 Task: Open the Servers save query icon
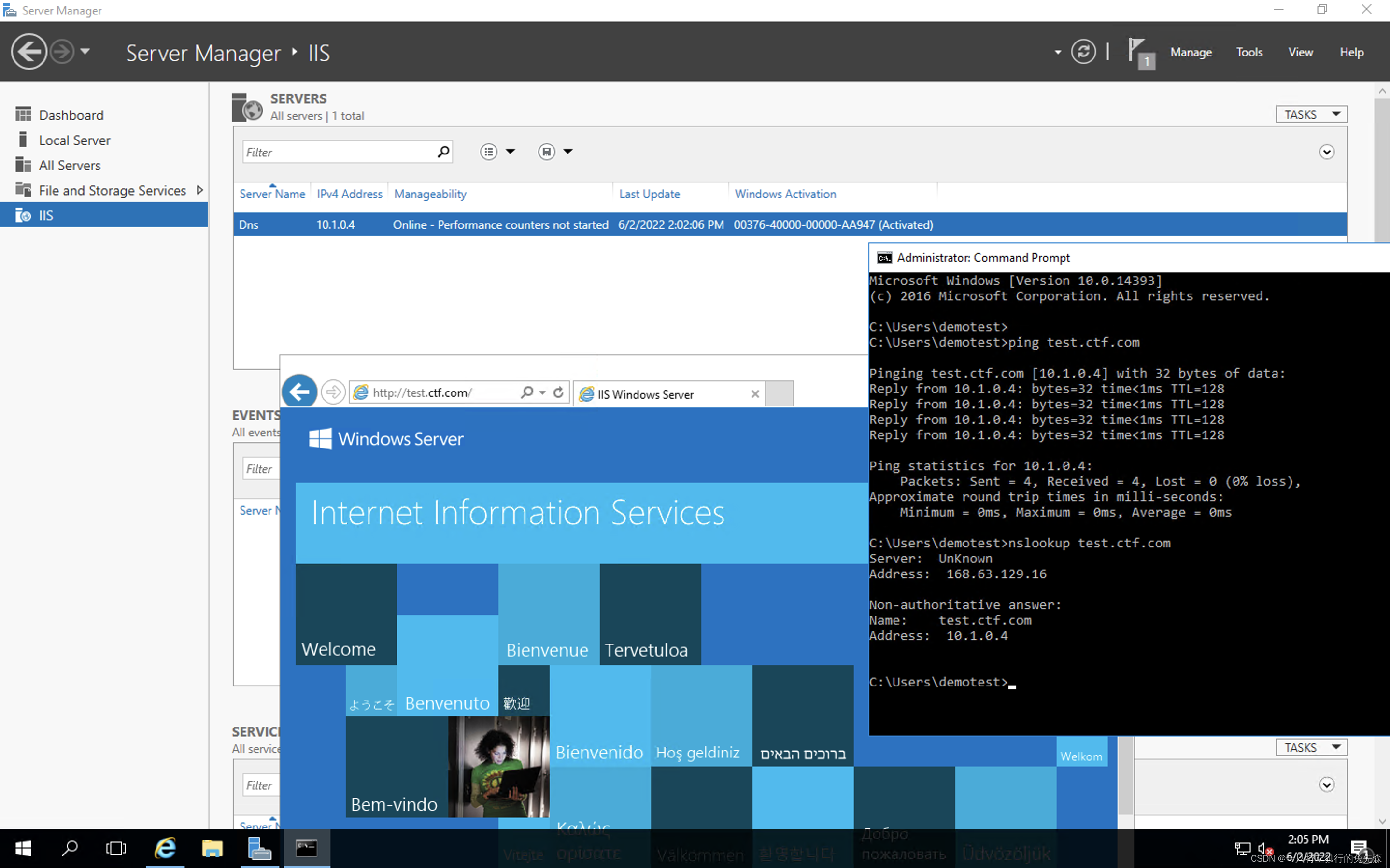[x=547, y=152]
